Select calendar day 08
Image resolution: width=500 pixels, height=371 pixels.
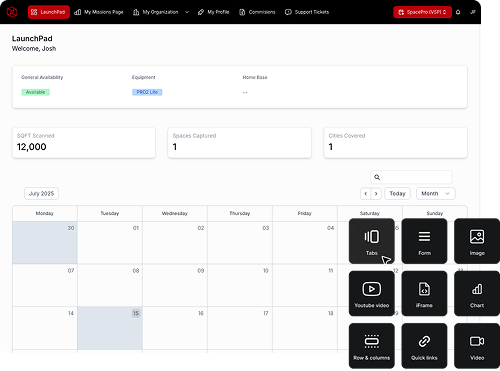pyautogui.click(x=110, y=285)
